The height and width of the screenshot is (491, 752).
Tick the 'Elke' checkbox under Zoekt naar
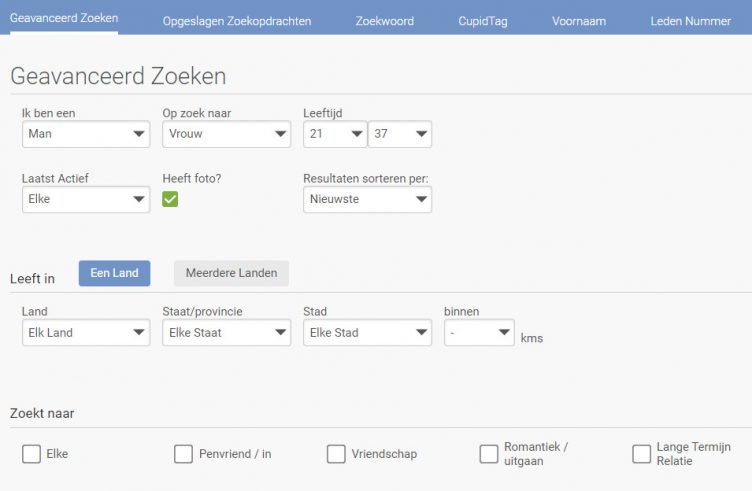tap(31, 454)
